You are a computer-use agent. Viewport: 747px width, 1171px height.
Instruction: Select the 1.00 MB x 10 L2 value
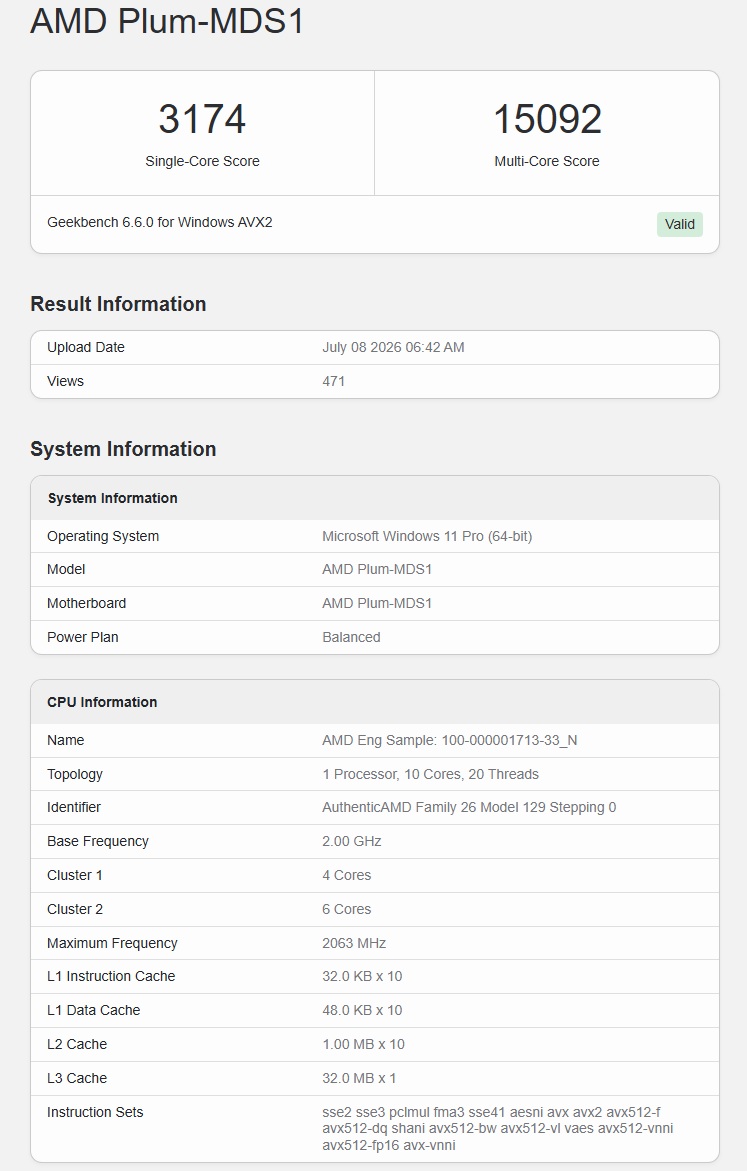[x=363, y=1044]
